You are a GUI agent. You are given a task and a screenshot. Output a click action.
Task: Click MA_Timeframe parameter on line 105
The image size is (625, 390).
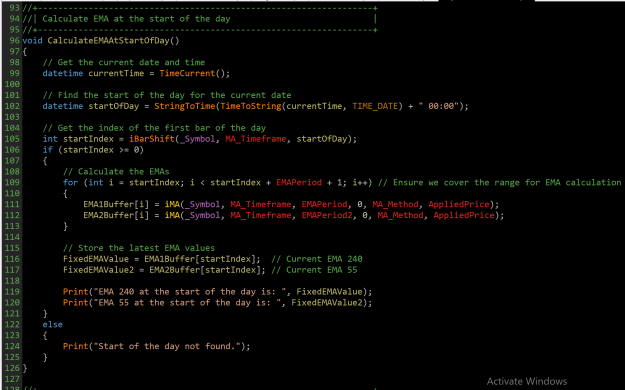(256, 139)
